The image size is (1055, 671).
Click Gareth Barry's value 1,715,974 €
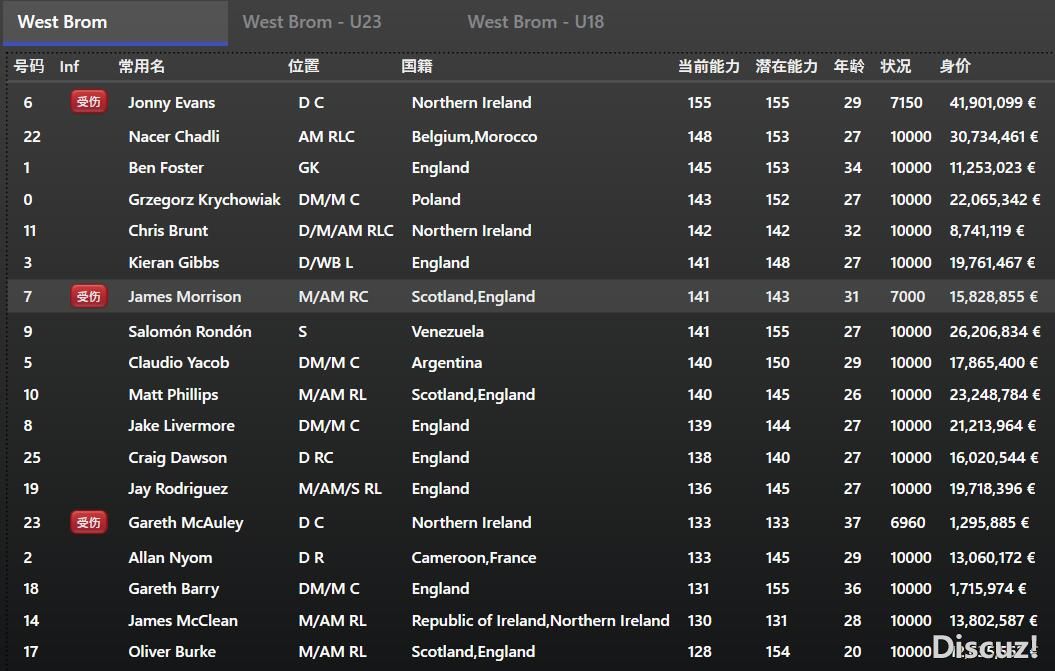click(x=988, y=589)
